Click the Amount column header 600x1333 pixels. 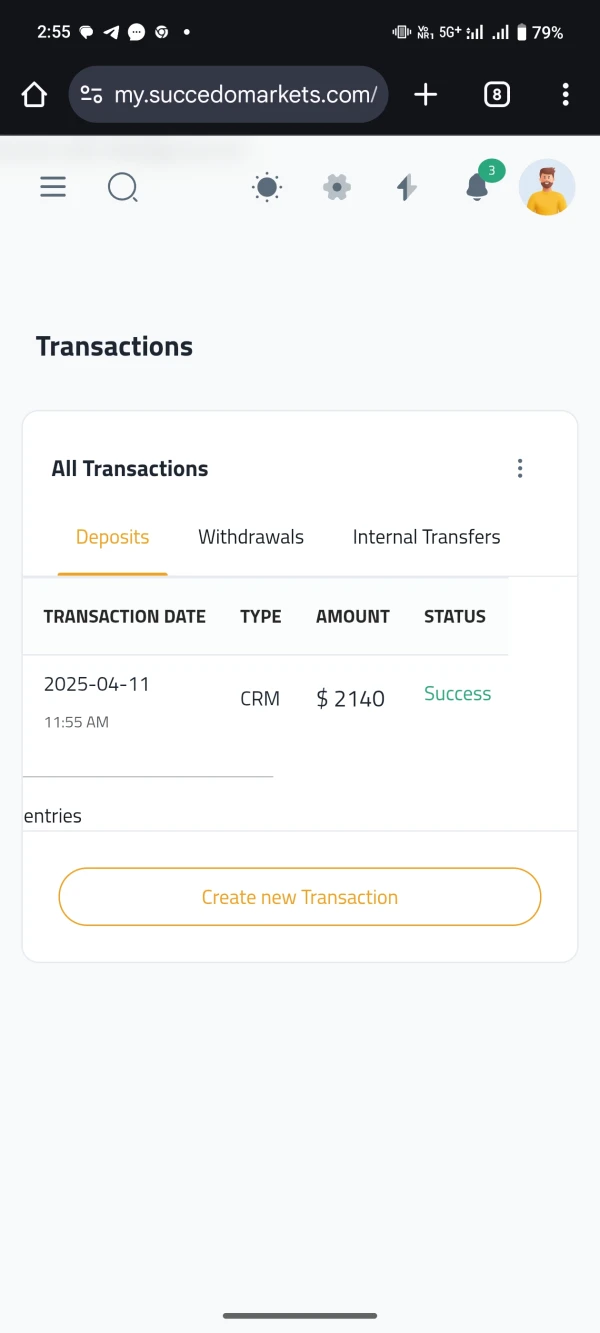pos(353,617)
